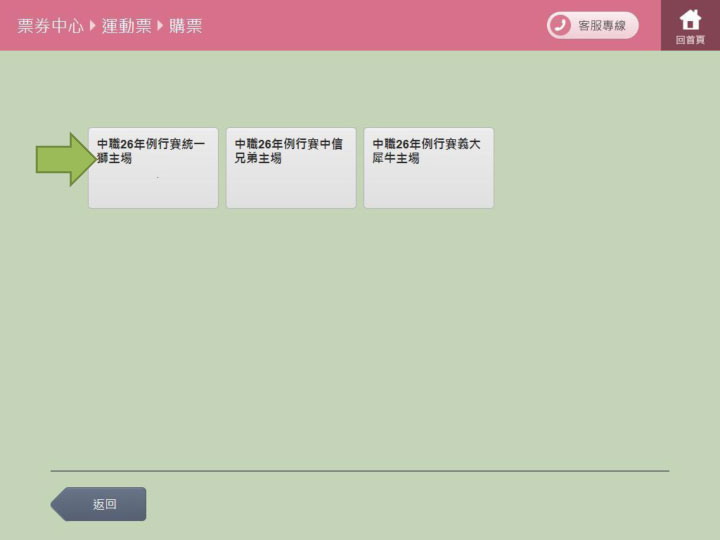Call the 客服專線 customer service hotline
Viewport: 720px width, 540px height.
[592, 25]
